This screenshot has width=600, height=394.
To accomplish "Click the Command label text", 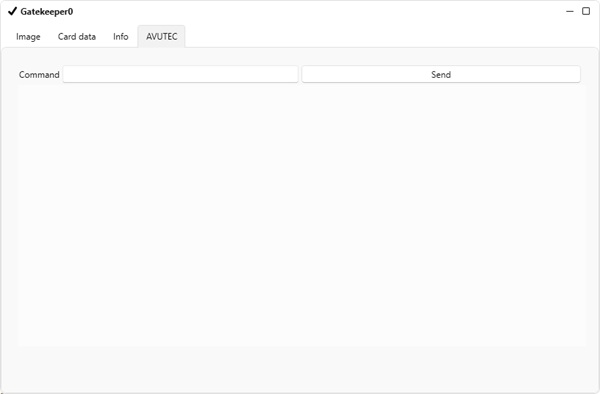I will pos(39,75).
